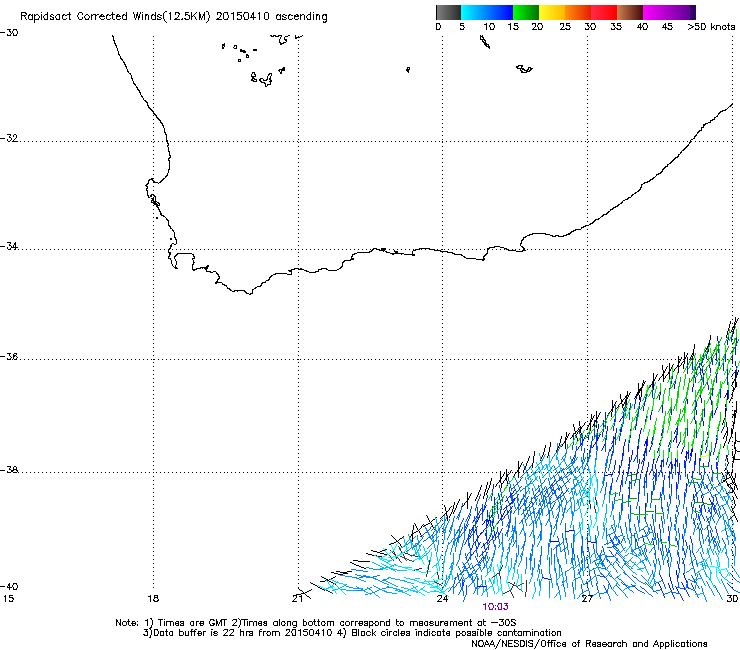
Task: Click the 'NOAA/NESDIS/Office of Research and Applications' credit
Action: pyautogui.click(x=589, y=644)
